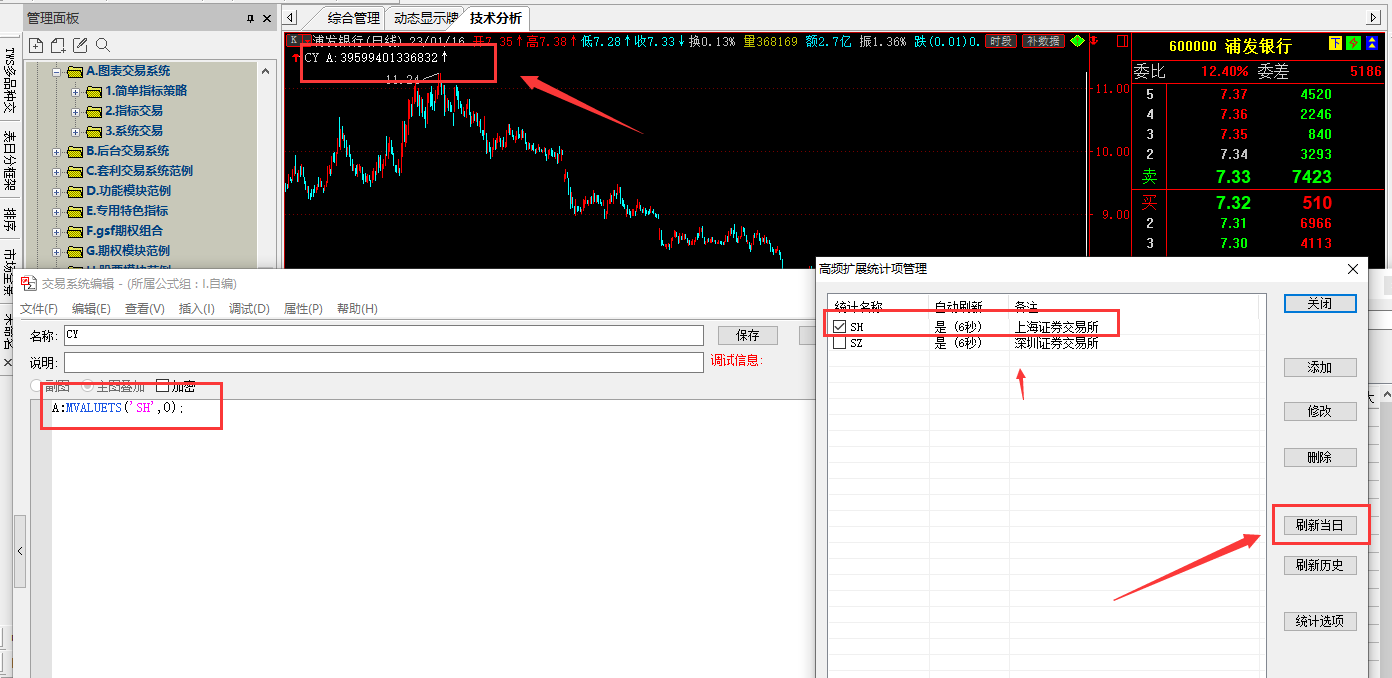Tick the SZ checkbox in statistics list

pyautogui.click(x=840, y=343)
